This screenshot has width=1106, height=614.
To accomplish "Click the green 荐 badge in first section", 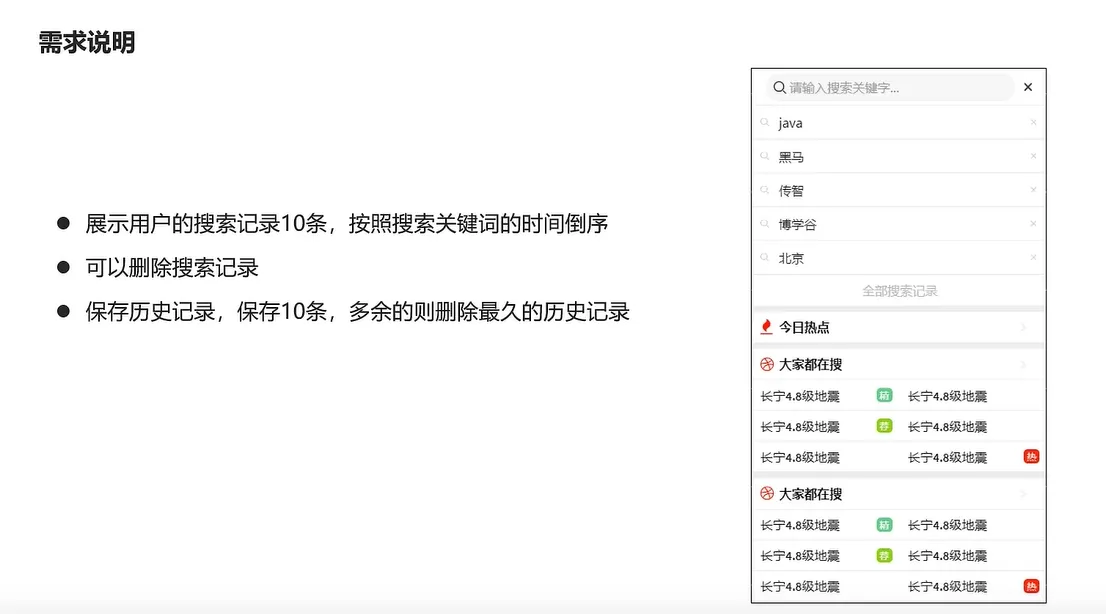I will click(x=884, y=426).
